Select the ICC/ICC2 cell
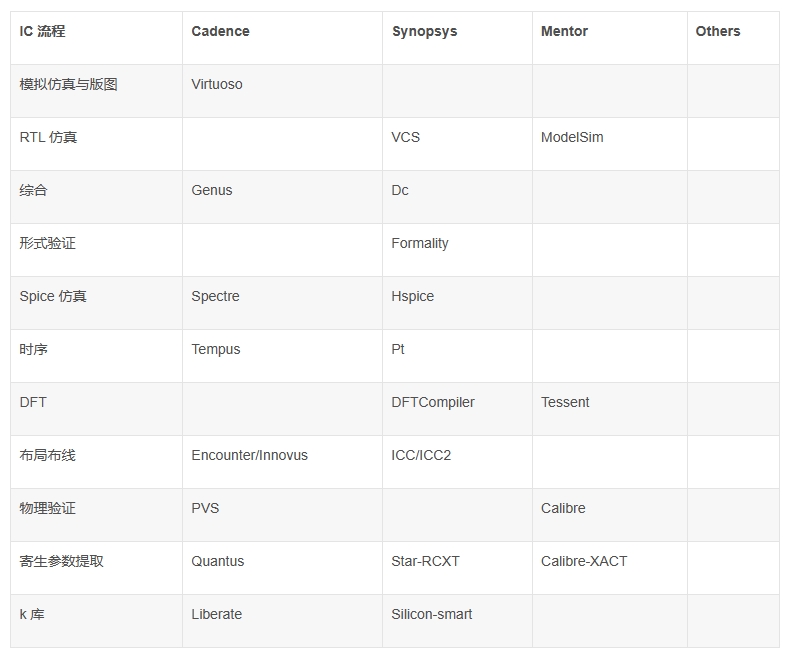 (421, 455)
